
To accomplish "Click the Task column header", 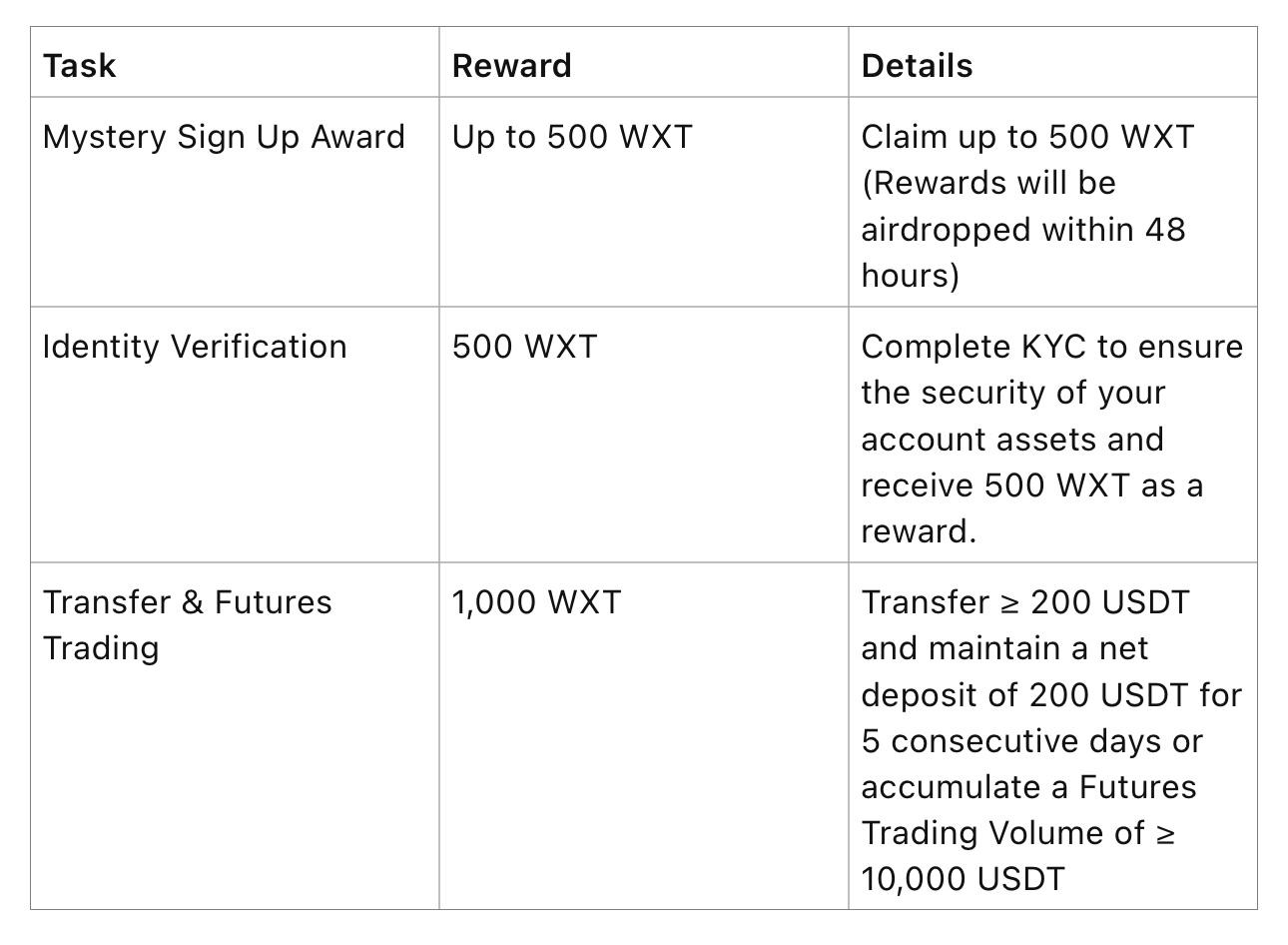I will click(x=79, y=66).
